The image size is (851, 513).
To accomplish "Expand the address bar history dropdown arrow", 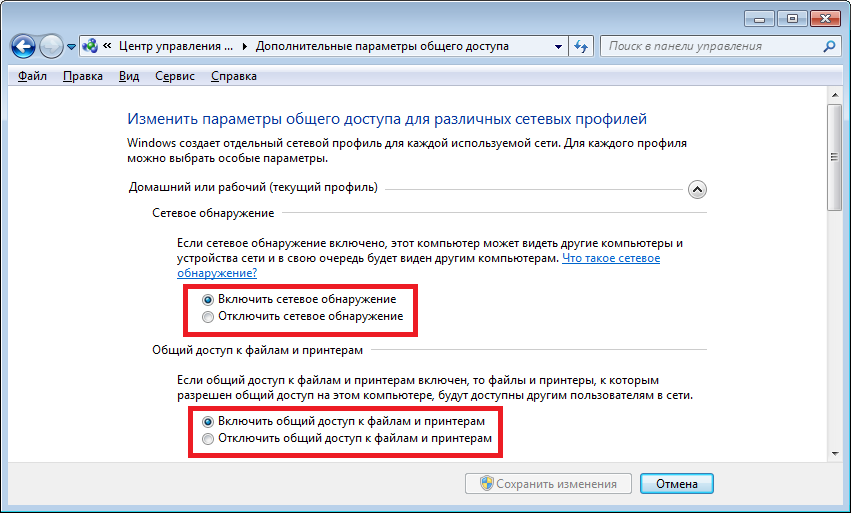I will click(558, 46).
